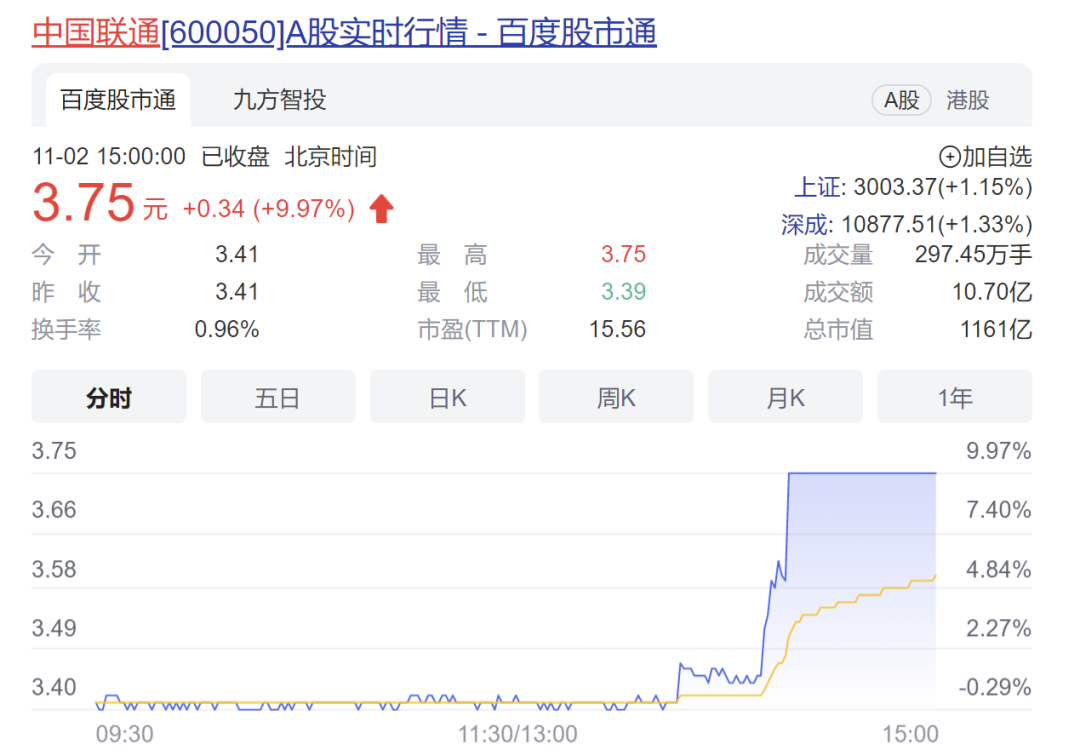Select the 周K chart tab
This screenshot has height=756, width=1080.
[616, 397]
